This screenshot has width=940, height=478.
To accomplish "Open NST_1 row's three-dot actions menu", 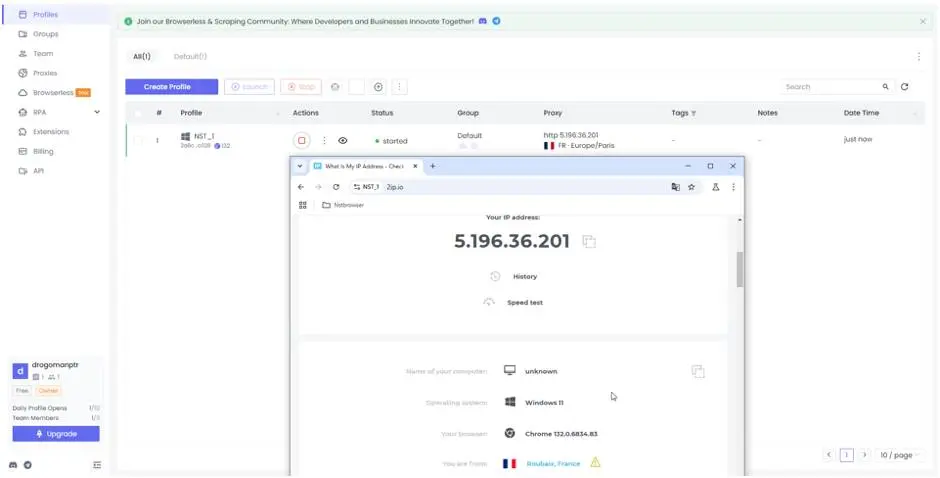I will [x=324, y=140].
